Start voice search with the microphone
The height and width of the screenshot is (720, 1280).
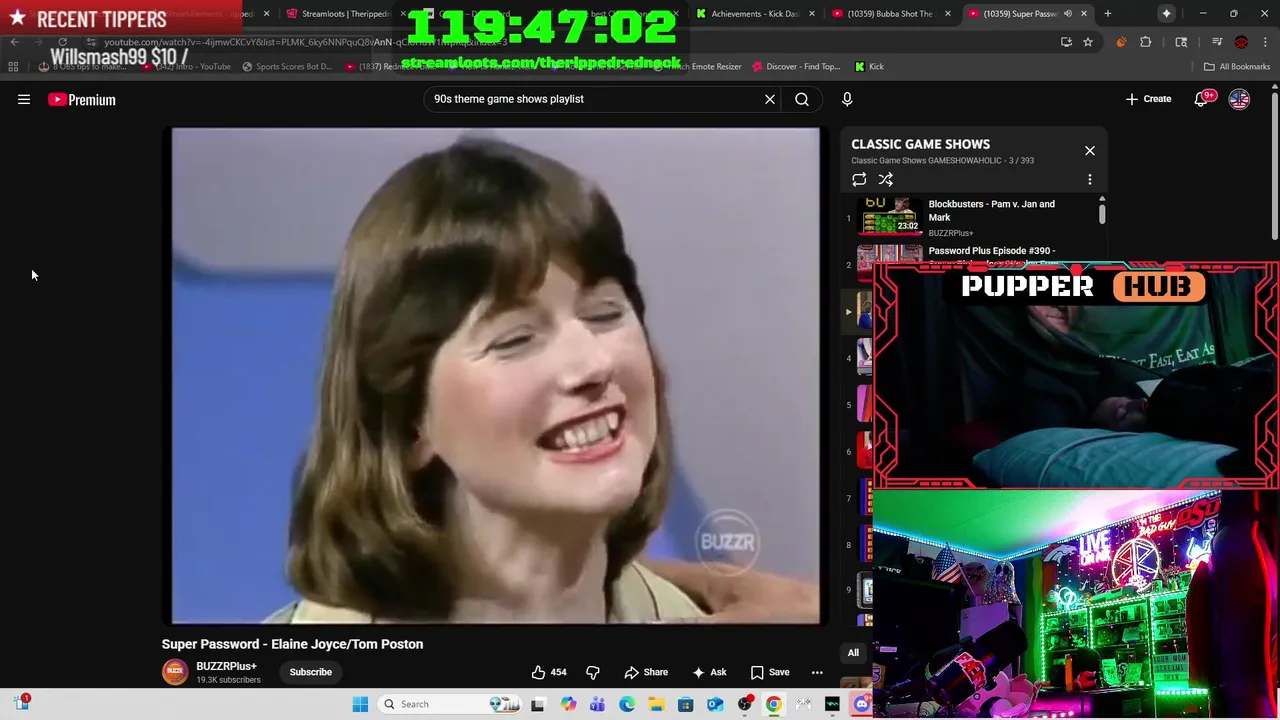pyautogui.click(x=847, y=99)
